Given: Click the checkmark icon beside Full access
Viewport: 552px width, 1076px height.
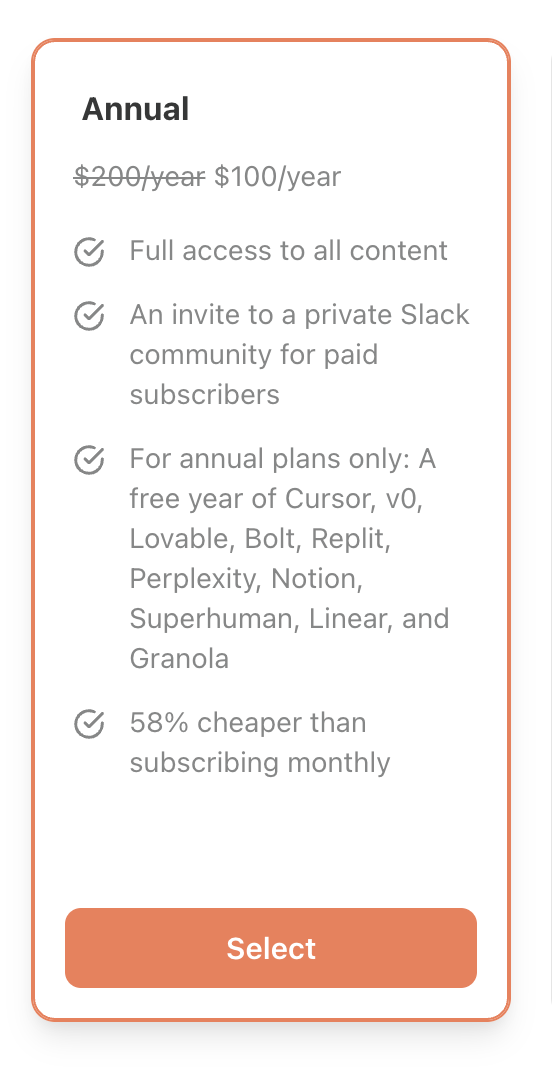Looking at the screenshot, I should click(89, 251).
